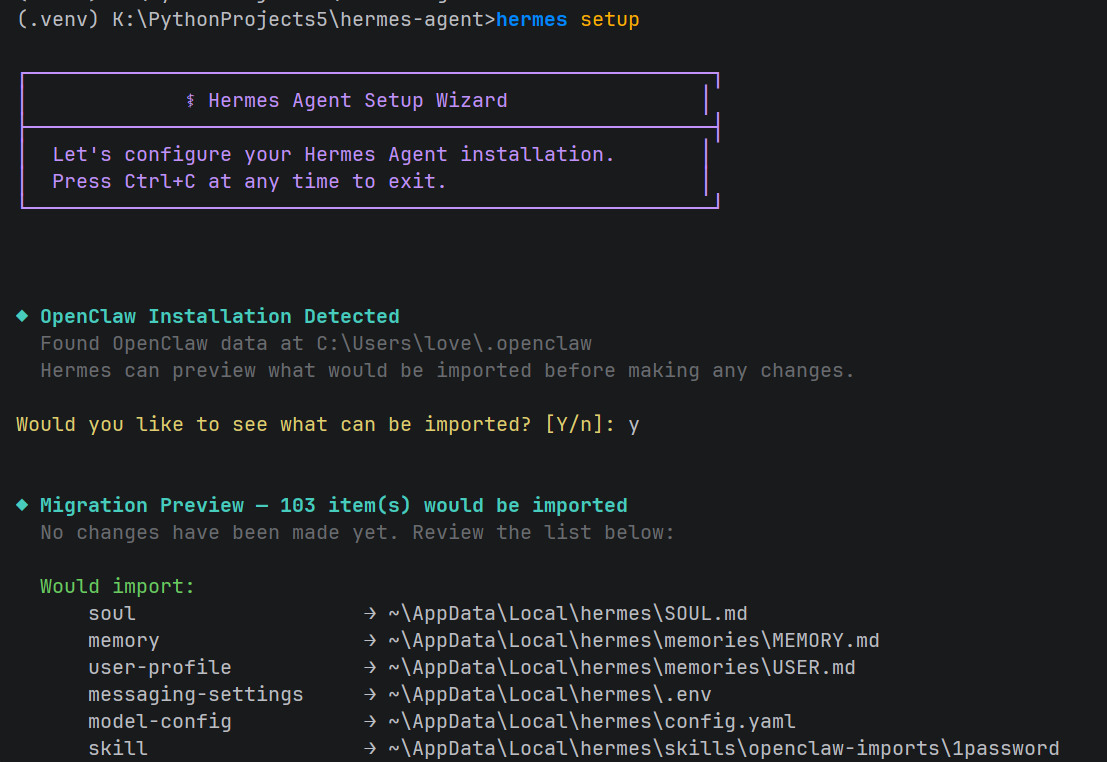Click the line 'Hermes can preview what would be imported'
1107x762 pixels.
(447, 370)
